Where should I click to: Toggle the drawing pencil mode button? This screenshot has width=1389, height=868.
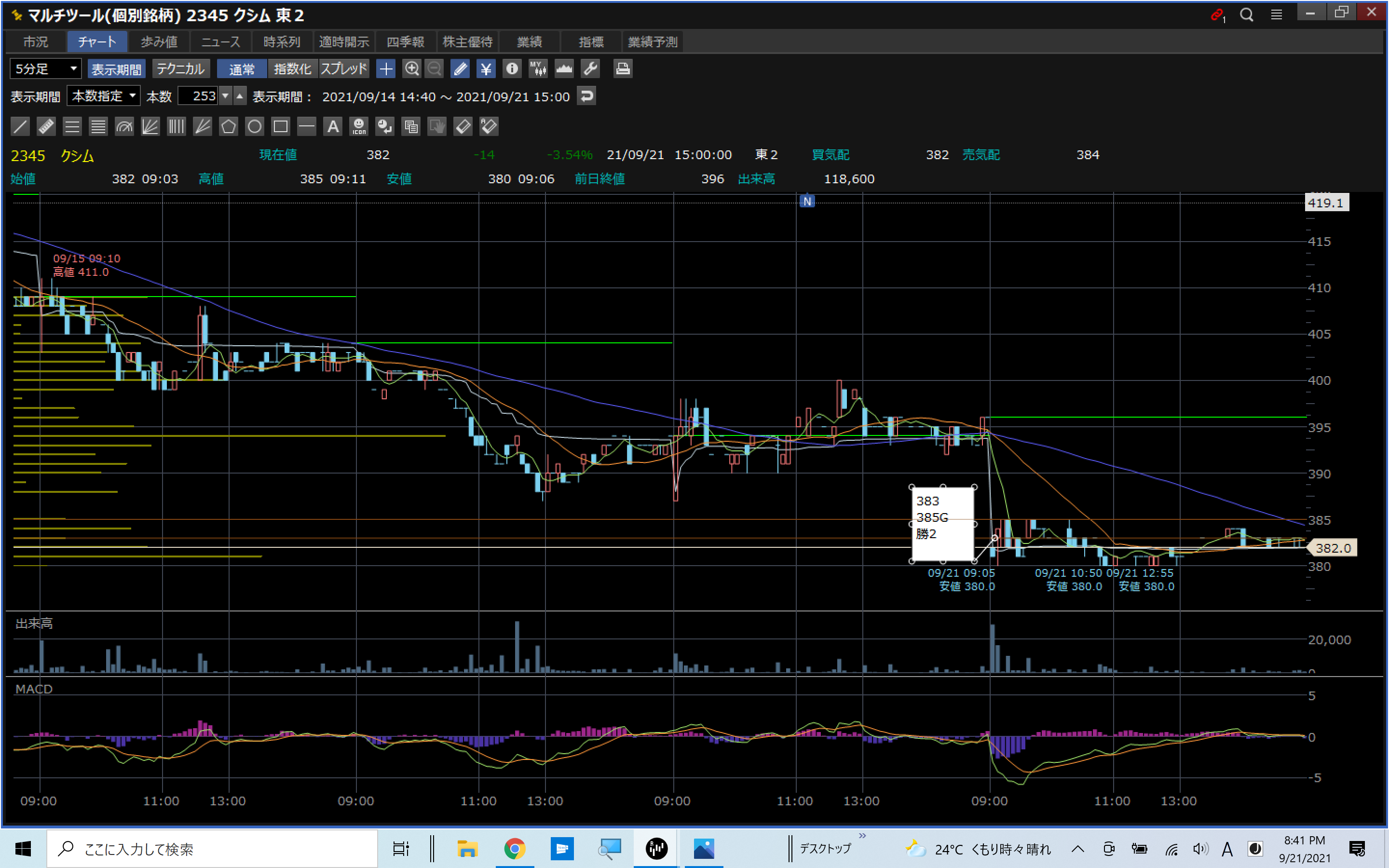click(460, 69)
